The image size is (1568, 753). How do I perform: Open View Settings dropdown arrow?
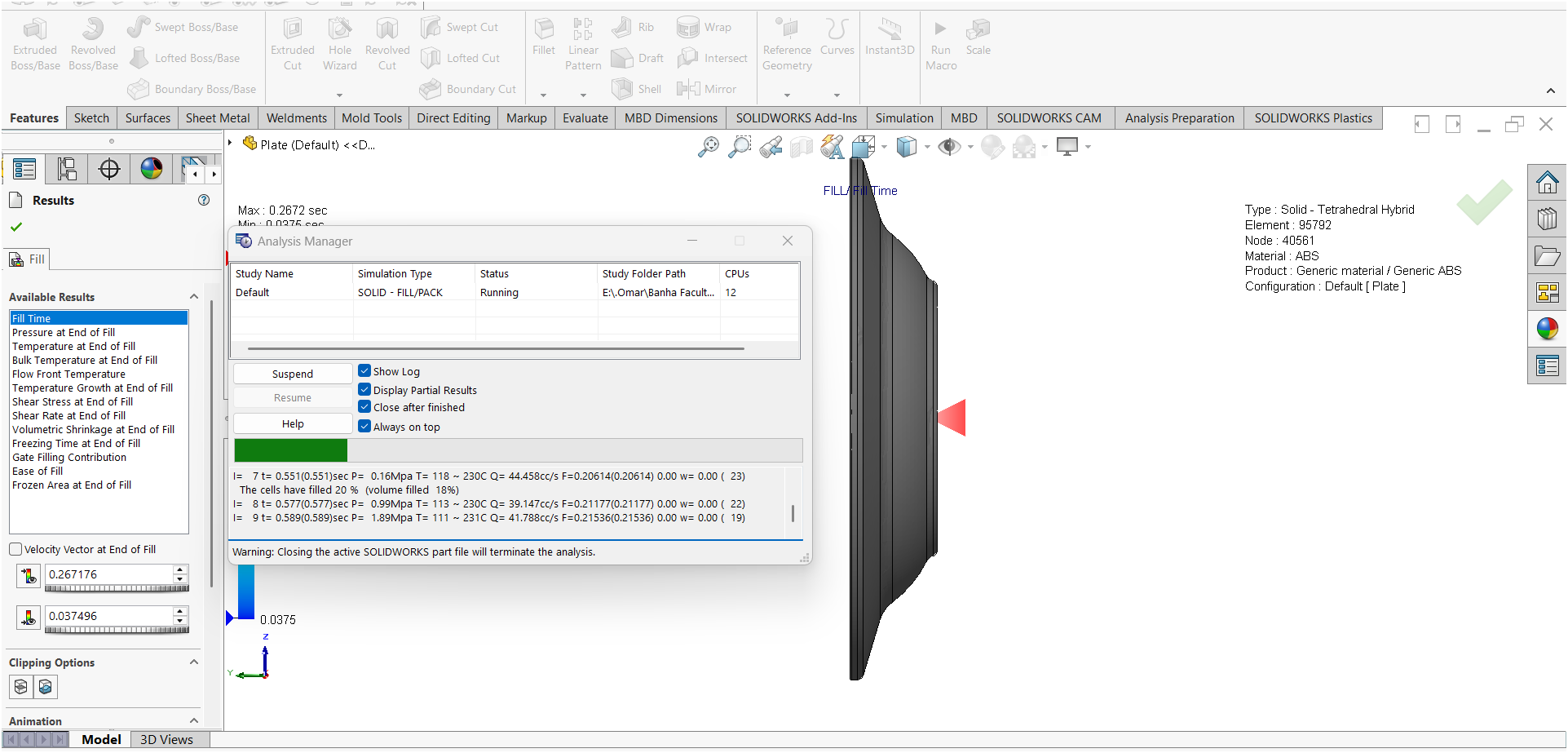[1088, 148]
